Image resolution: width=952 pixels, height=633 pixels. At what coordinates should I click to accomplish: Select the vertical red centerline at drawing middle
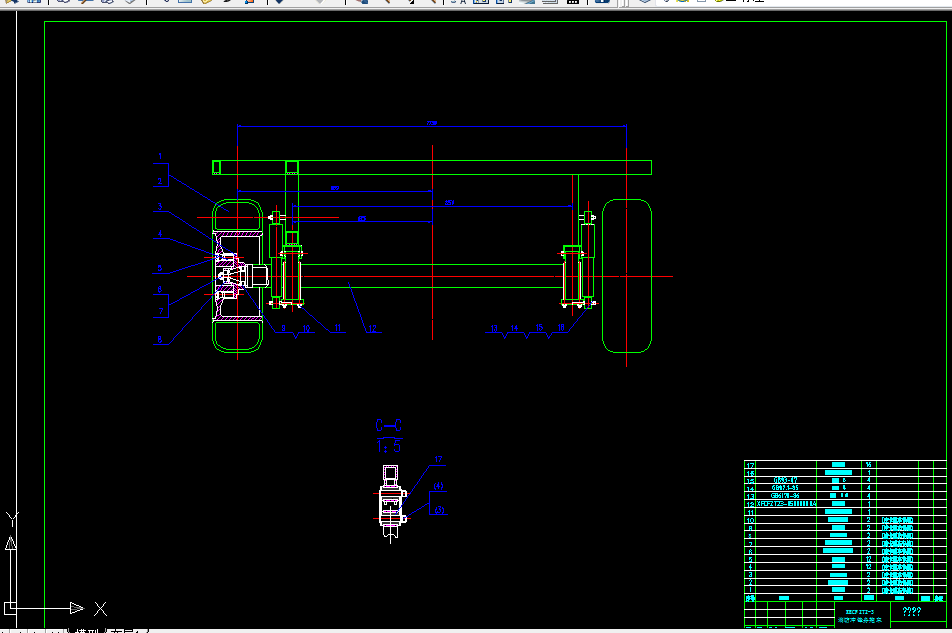click(432, 243)
